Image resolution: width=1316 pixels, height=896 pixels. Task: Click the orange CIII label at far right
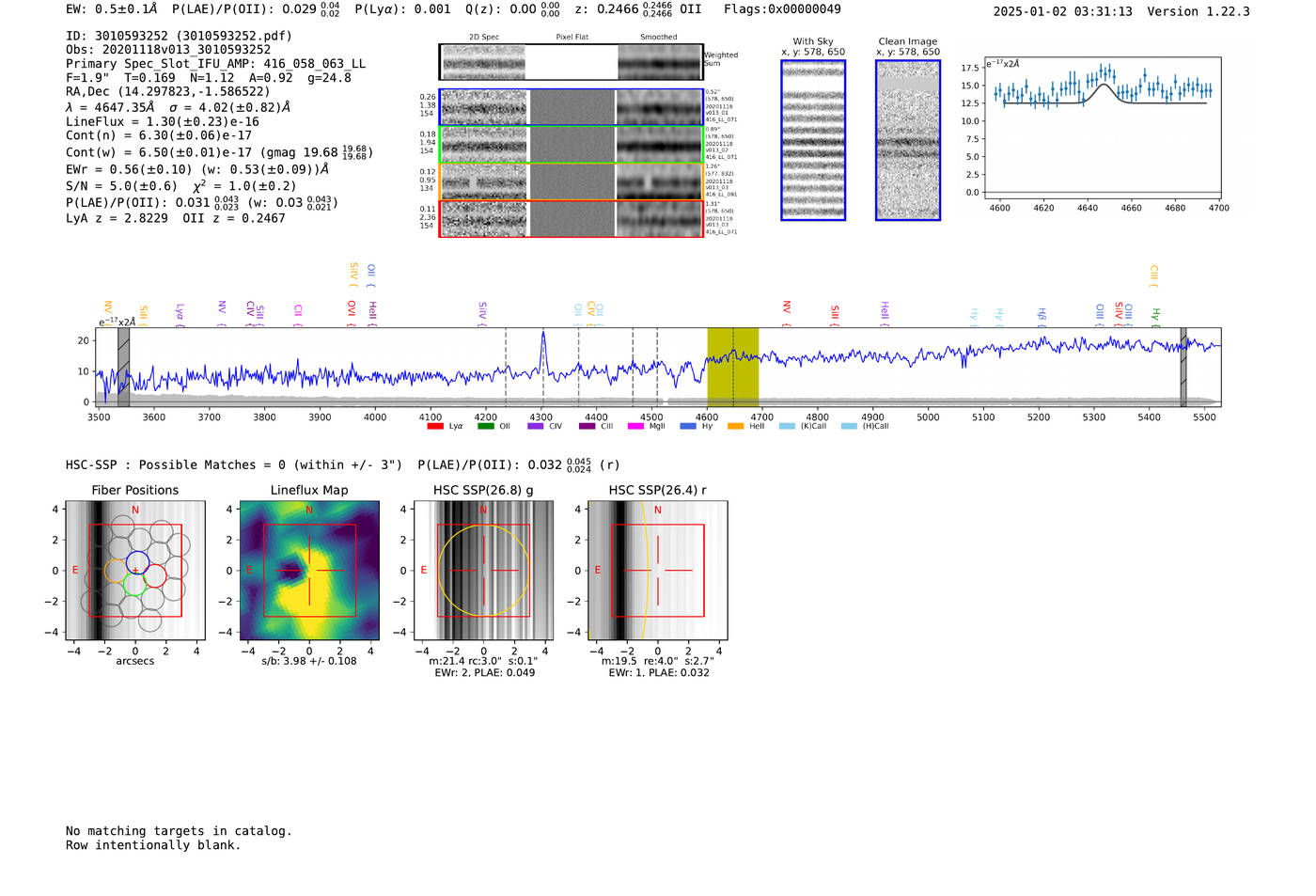pyautogui.click(x=1153, y=276)
